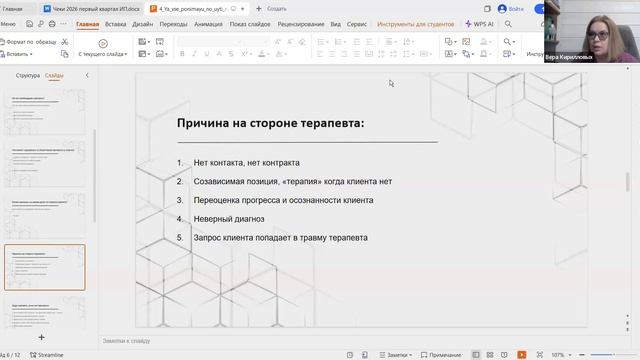
Task: Add a new slide with plus button
Action: 41,337
